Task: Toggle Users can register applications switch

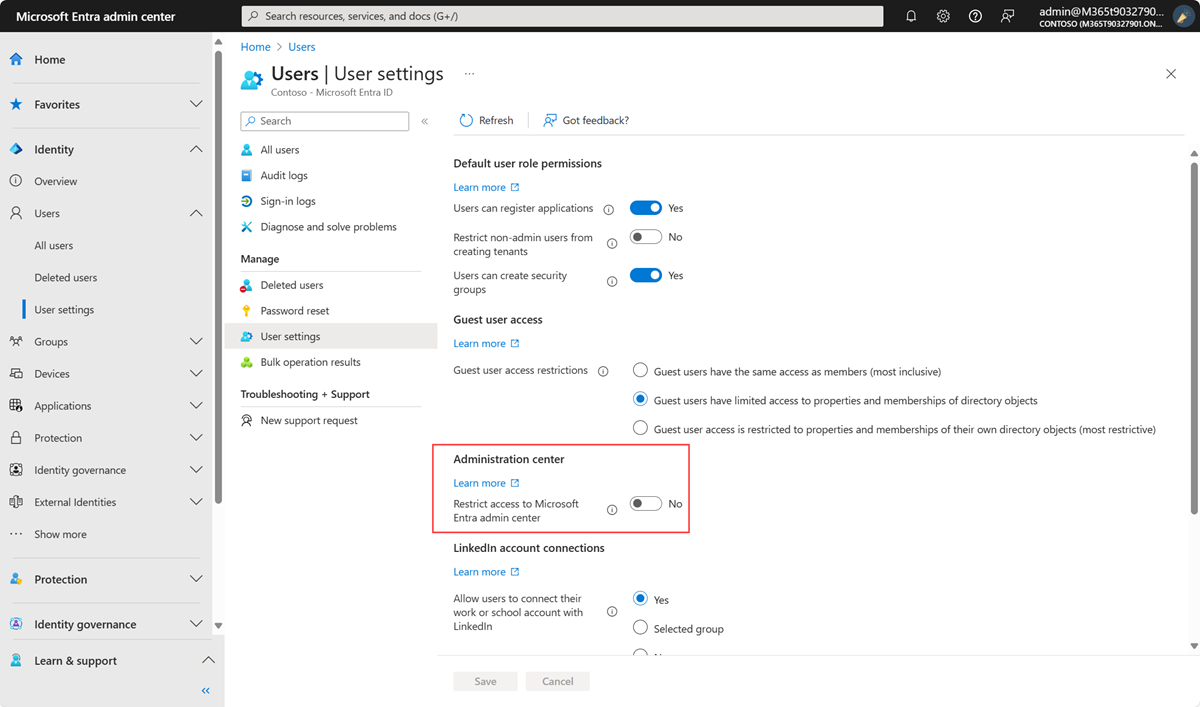Action: (646, 208)
